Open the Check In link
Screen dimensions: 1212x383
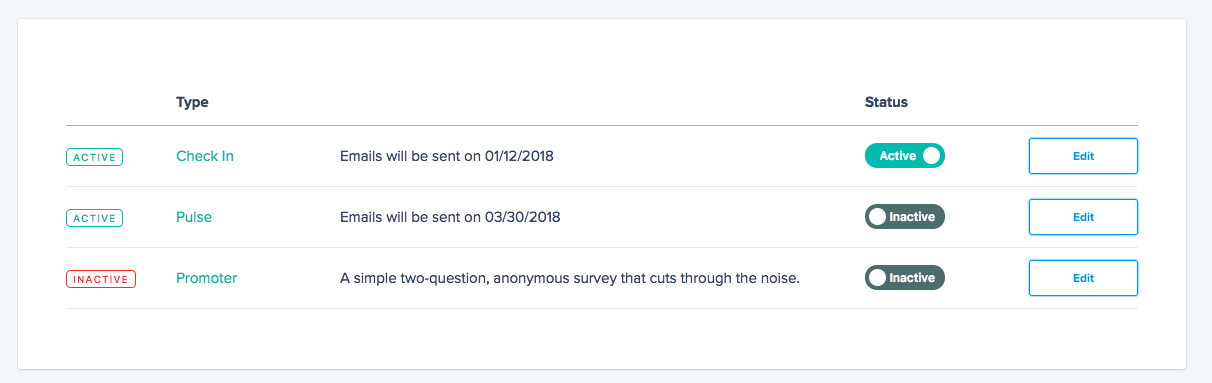coord(205,156)
